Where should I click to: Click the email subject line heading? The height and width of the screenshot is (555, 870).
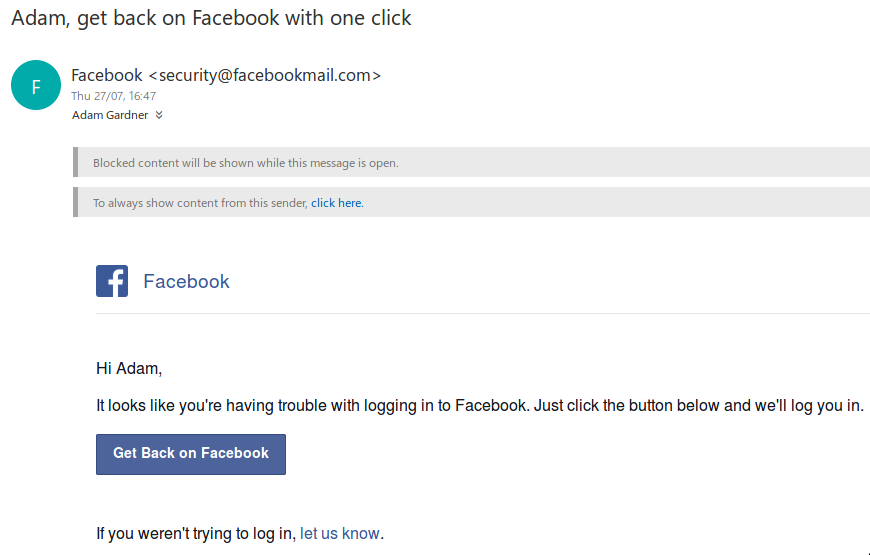coord(211,18)
